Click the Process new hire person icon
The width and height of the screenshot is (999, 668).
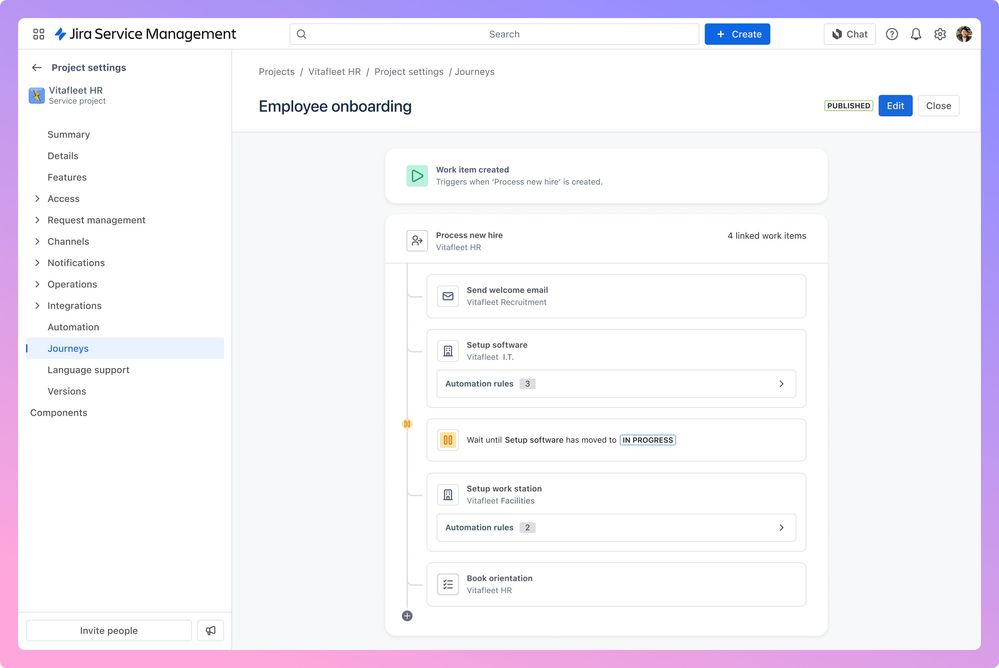click(417, 240)
